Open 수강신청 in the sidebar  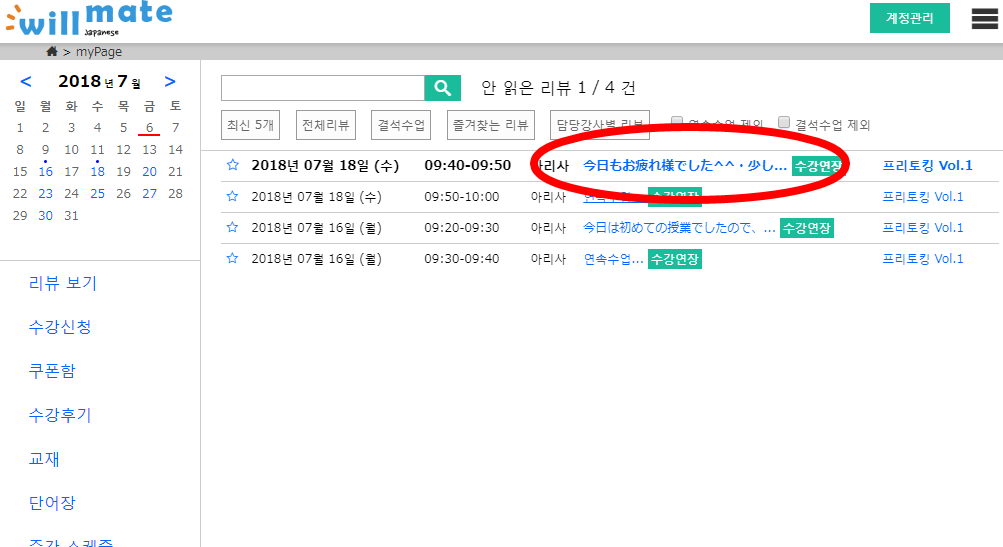(60, 327)
